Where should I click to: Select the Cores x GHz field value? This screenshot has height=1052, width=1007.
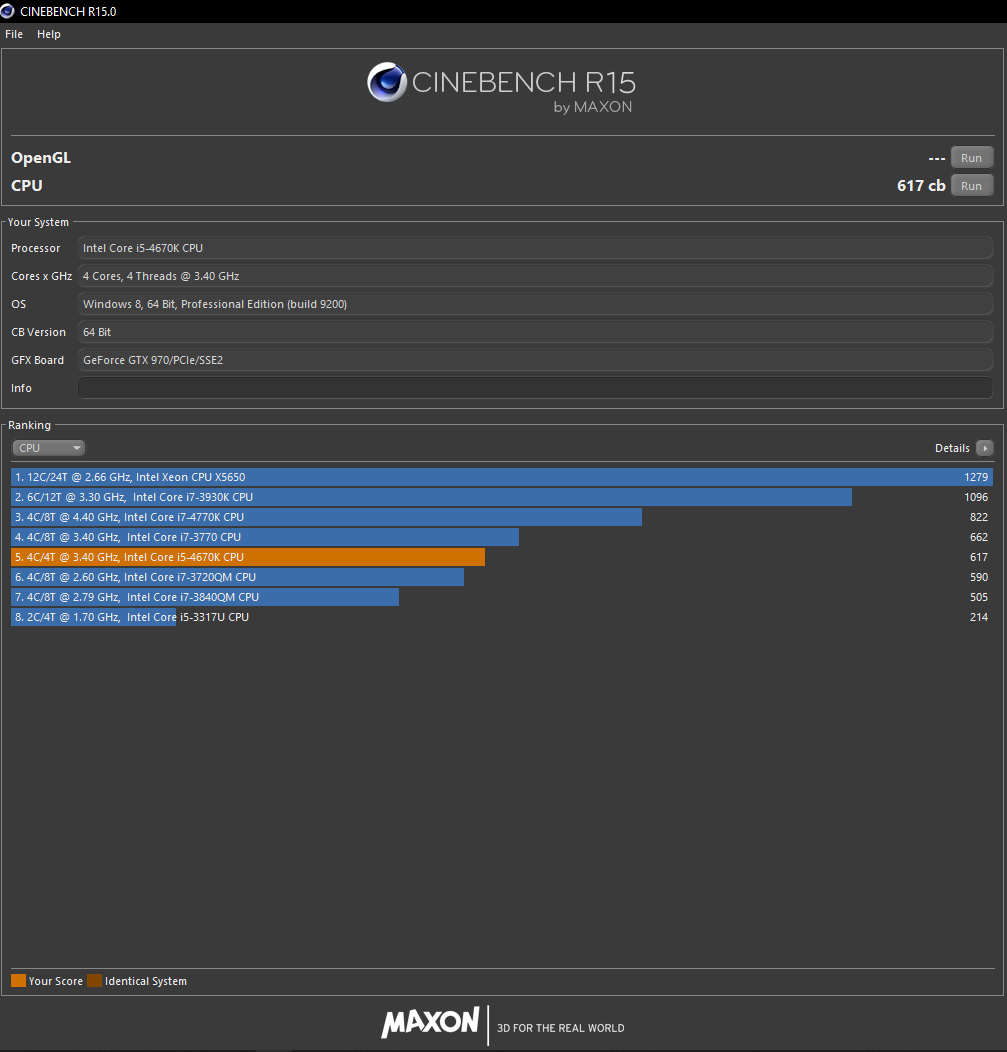(535, 276)
